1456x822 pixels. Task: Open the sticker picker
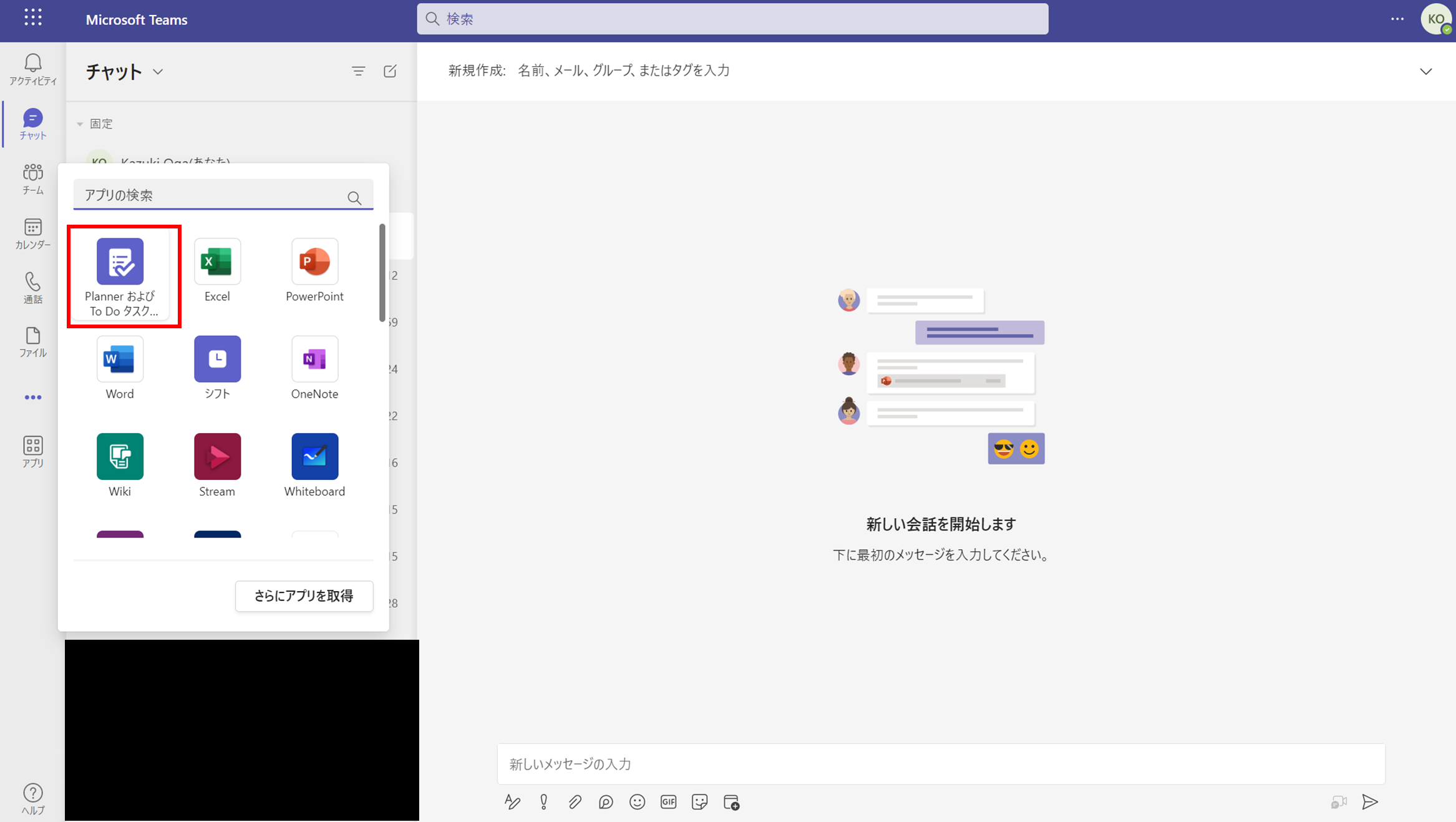tap(699, 802)
